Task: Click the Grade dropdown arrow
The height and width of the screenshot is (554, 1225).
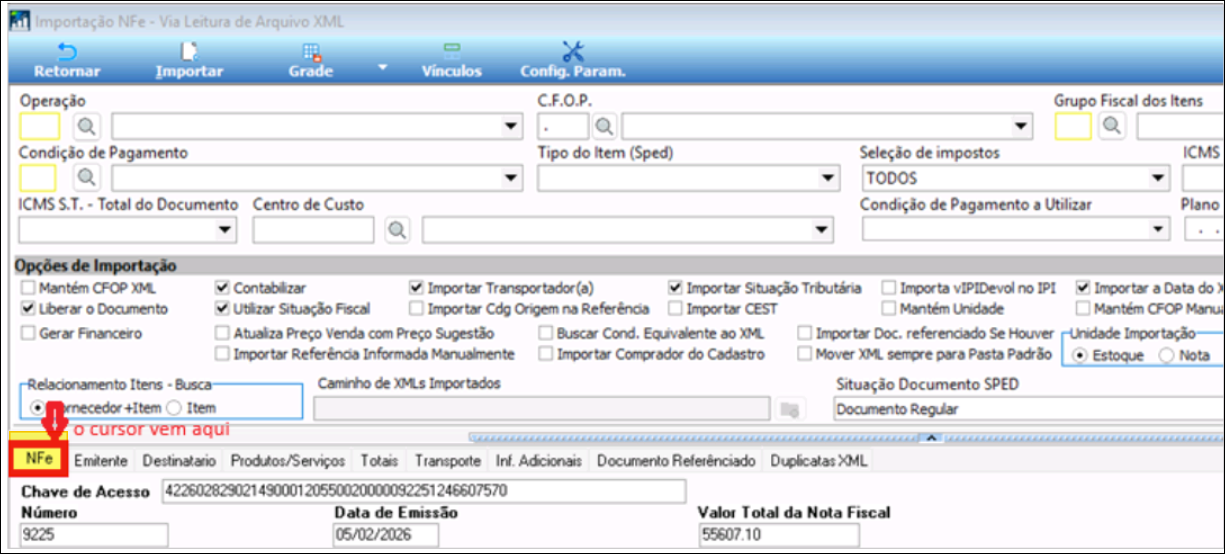Action: click(x=381, y=68)
